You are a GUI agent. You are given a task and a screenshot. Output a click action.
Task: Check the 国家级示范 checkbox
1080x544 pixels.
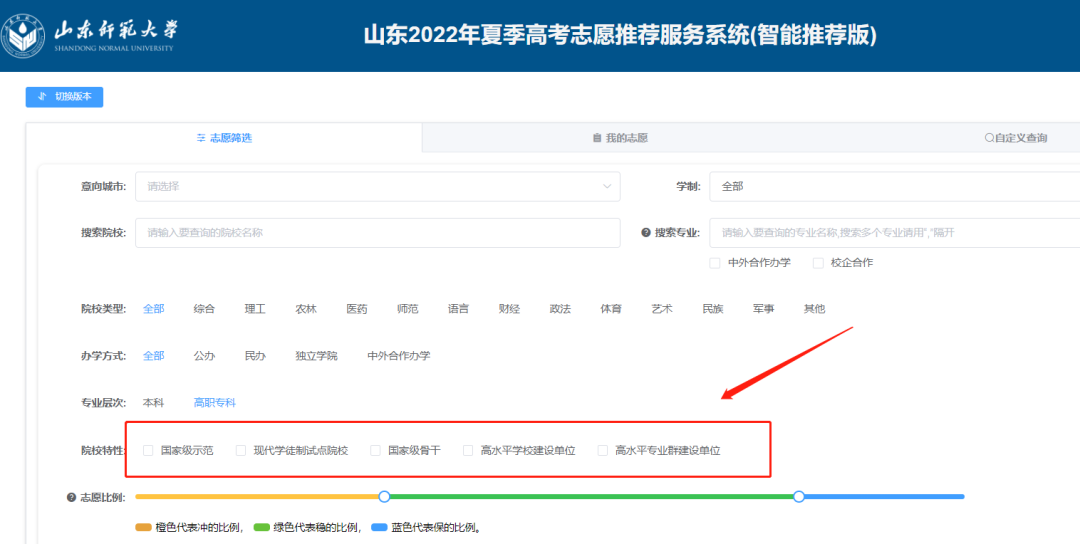click(148, 451)
